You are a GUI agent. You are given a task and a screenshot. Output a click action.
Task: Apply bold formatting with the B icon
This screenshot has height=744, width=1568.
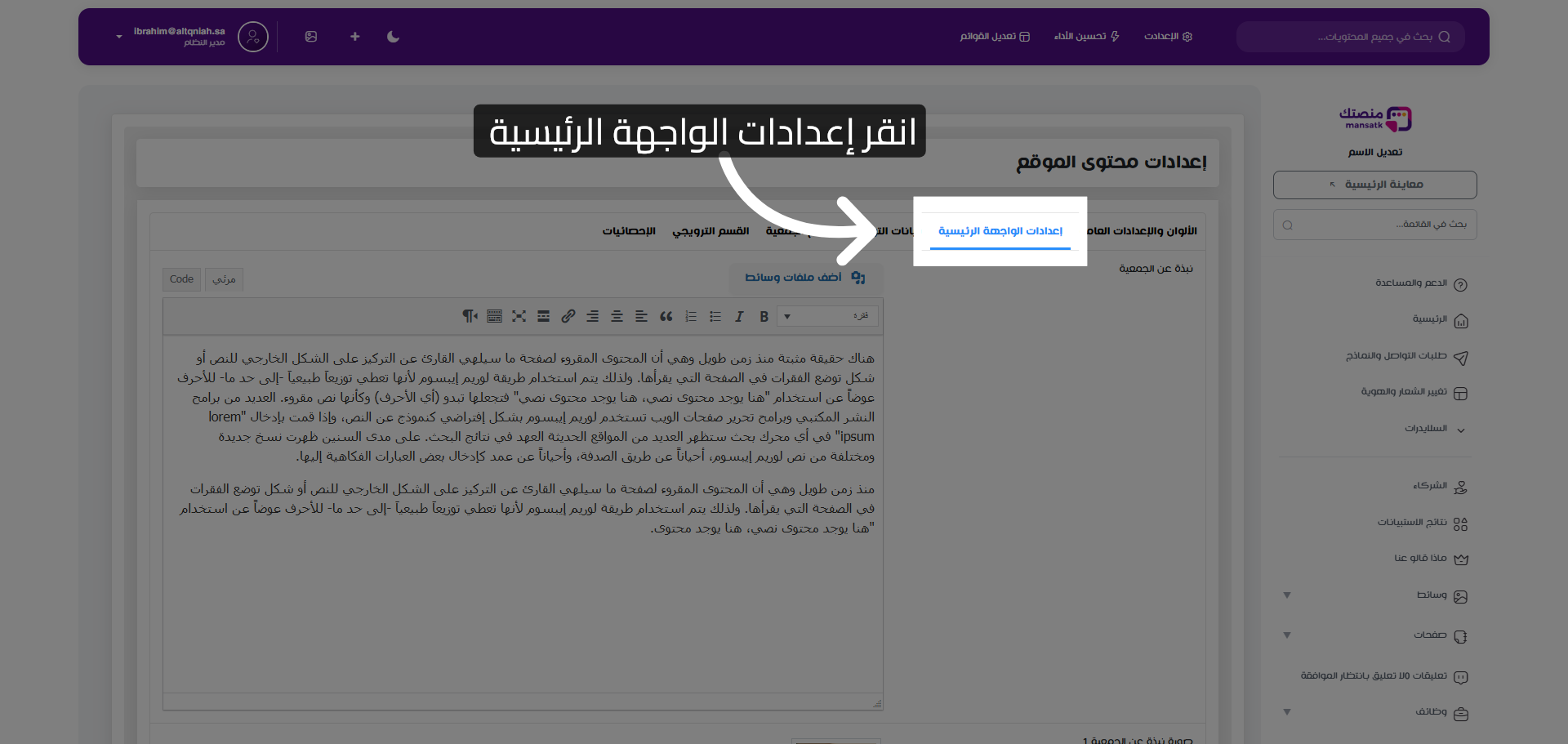(764, 316)
